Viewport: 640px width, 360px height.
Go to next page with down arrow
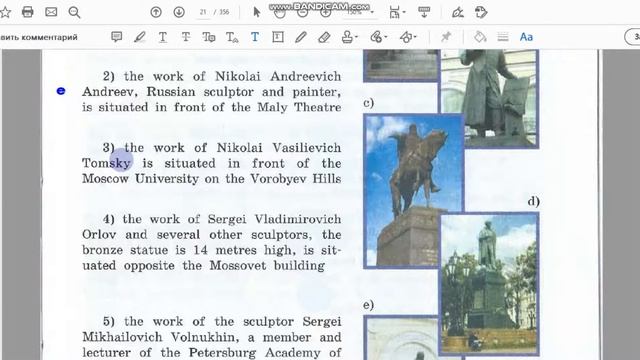179,12
